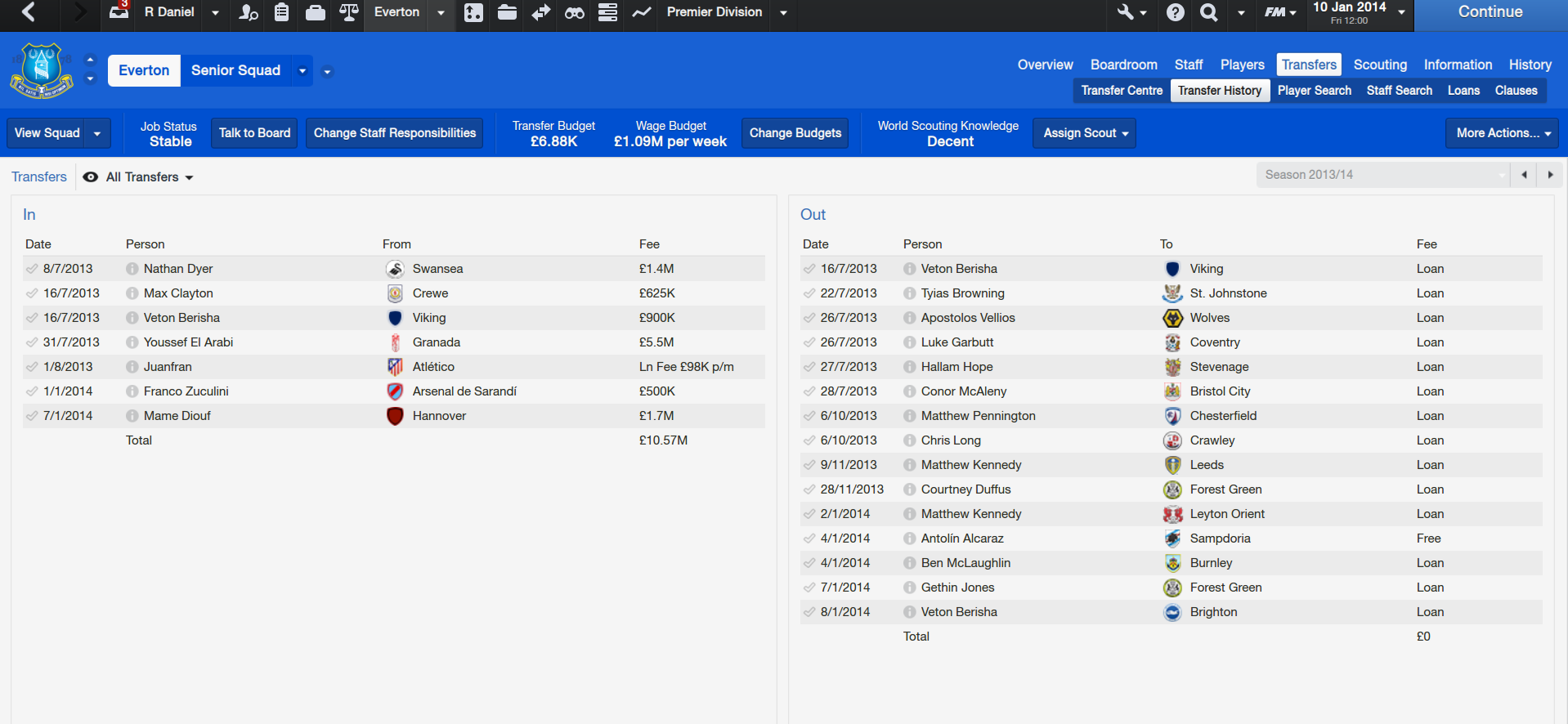Open scouting via the binoculars icon
The image size is (1568, 724).
(x=575, y=12)
